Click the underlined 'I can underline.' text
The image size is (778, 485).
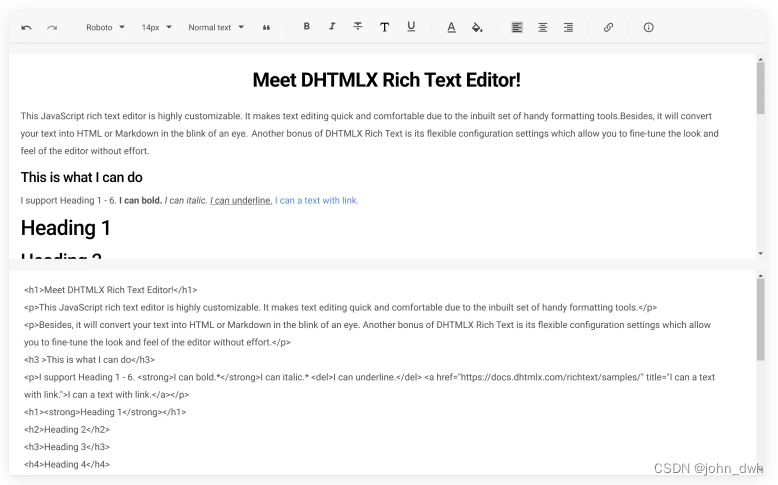pyautogui.click(x=241, y=201)
